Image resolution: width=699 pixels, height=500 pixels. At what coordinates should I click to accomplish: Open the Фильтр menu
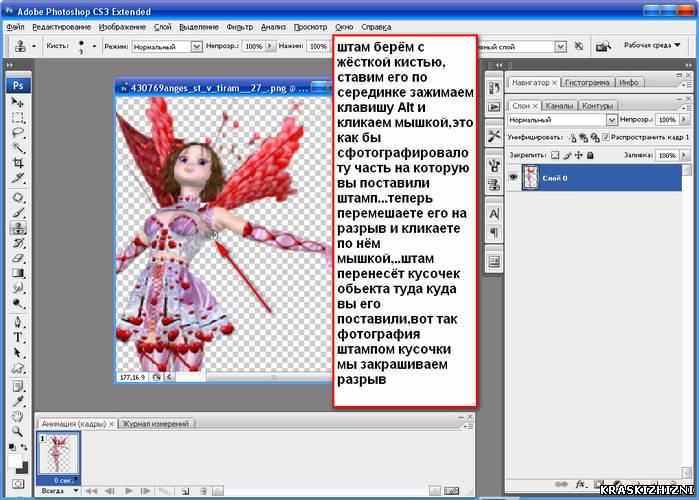[239, 27]
